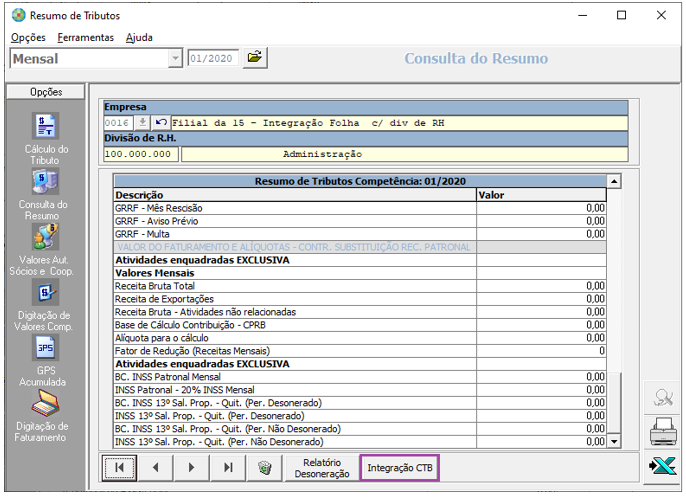Click the Administração division name field
The width and height of the screenshot is (686, 497).
(405, 154)
